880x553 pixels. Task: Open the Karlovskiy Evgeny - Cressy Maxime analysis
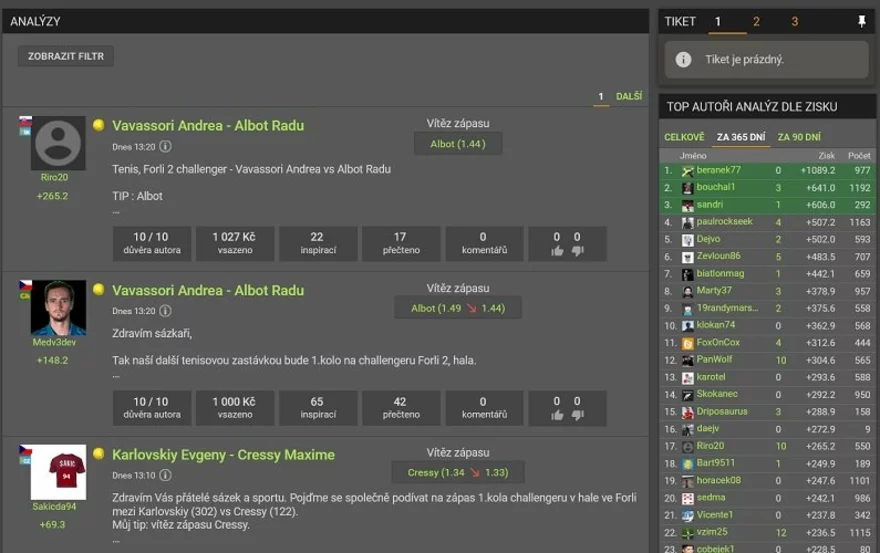coord(223,455)
